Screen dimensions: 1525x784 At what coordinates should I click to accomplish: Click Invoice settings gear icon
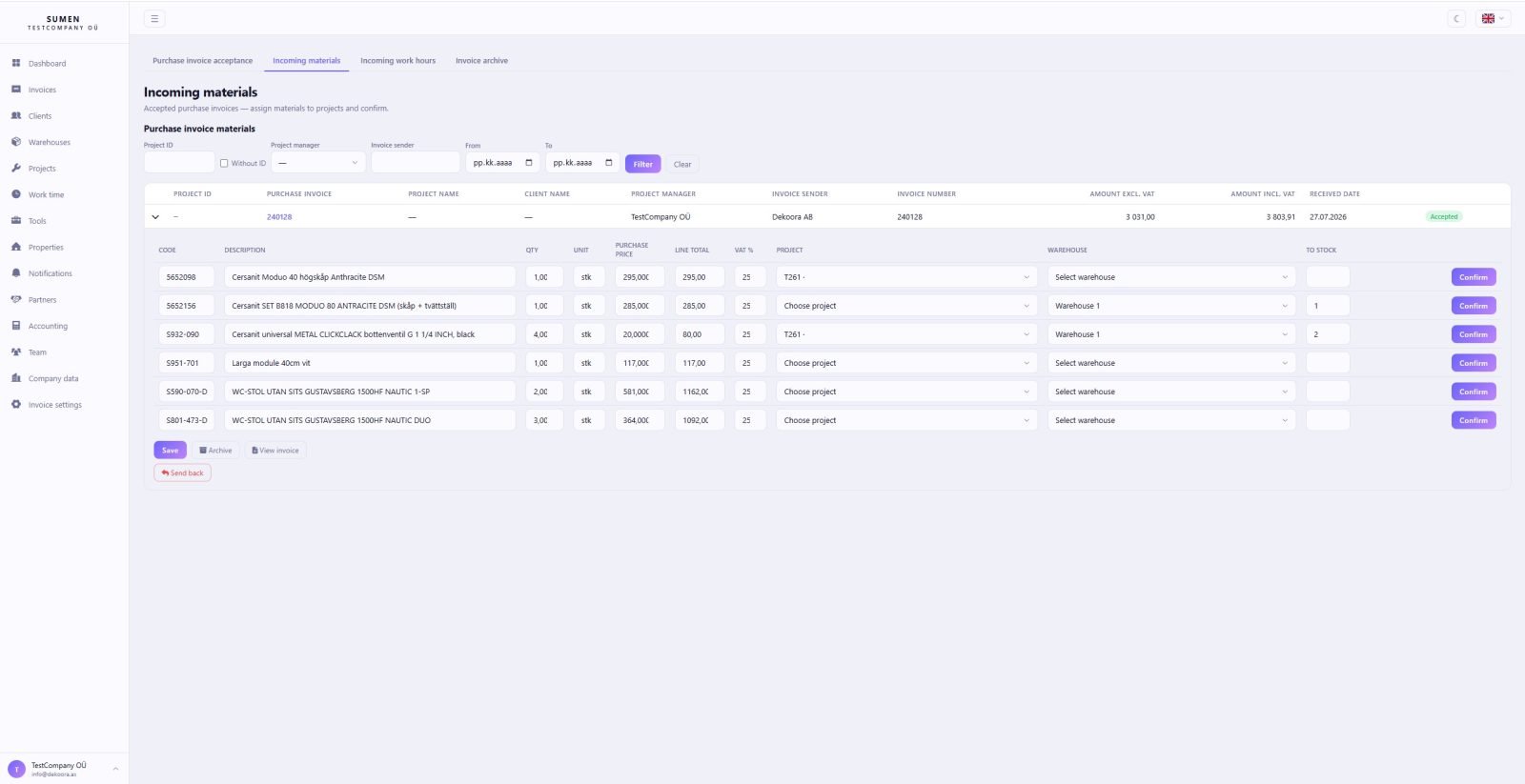pos(16,405)
